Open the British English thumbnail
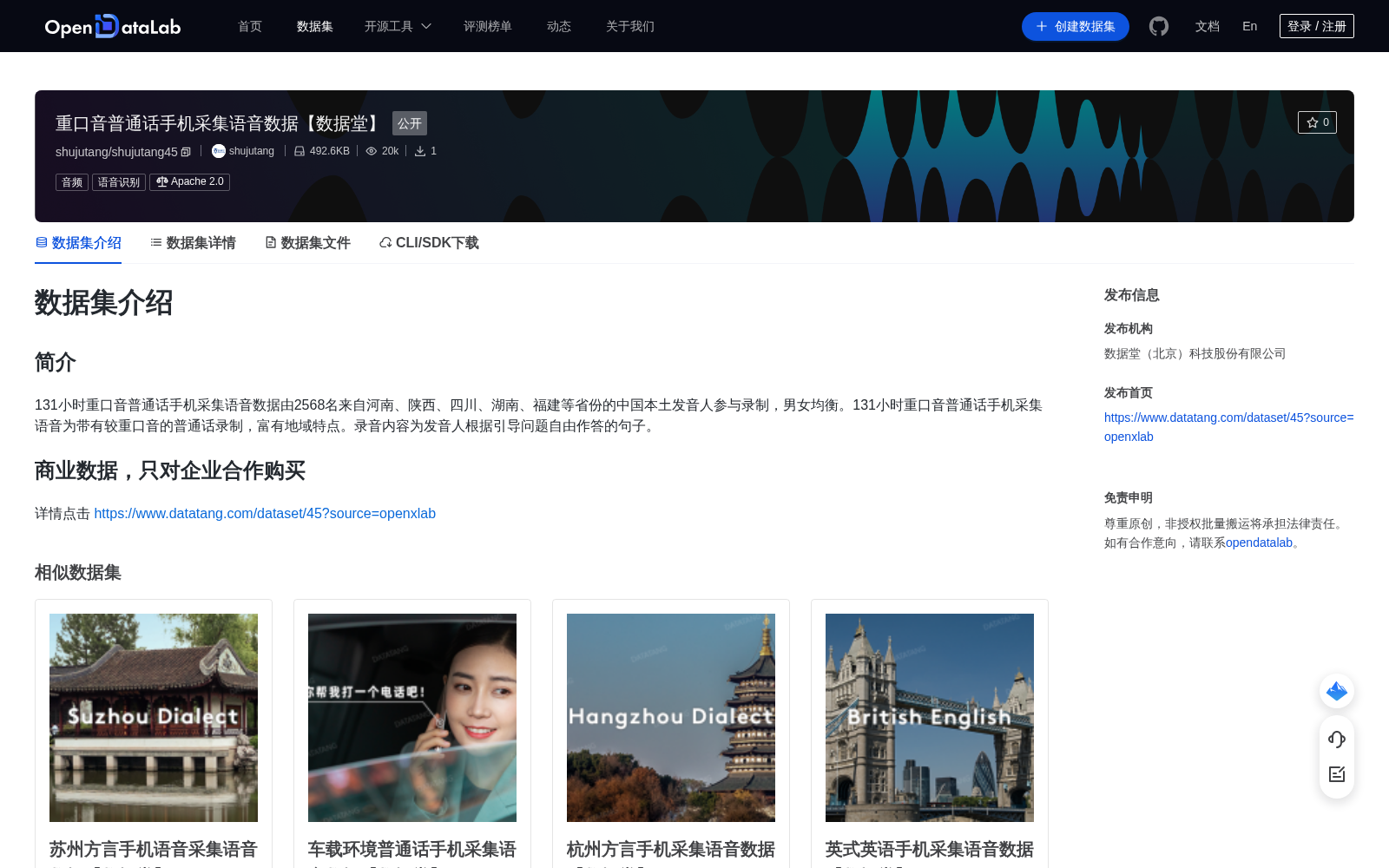 click(930, 718)
